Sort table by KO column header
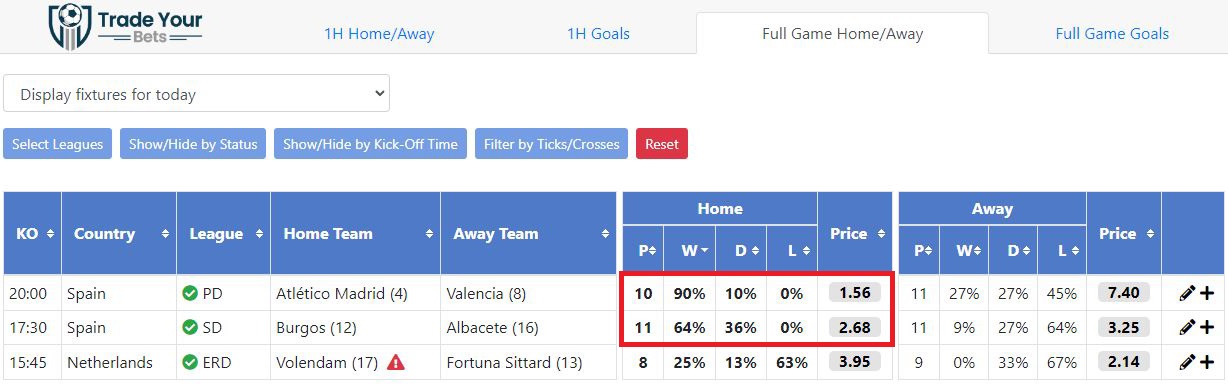This screenshot has width=1228, height=385. tap(33, 233)
